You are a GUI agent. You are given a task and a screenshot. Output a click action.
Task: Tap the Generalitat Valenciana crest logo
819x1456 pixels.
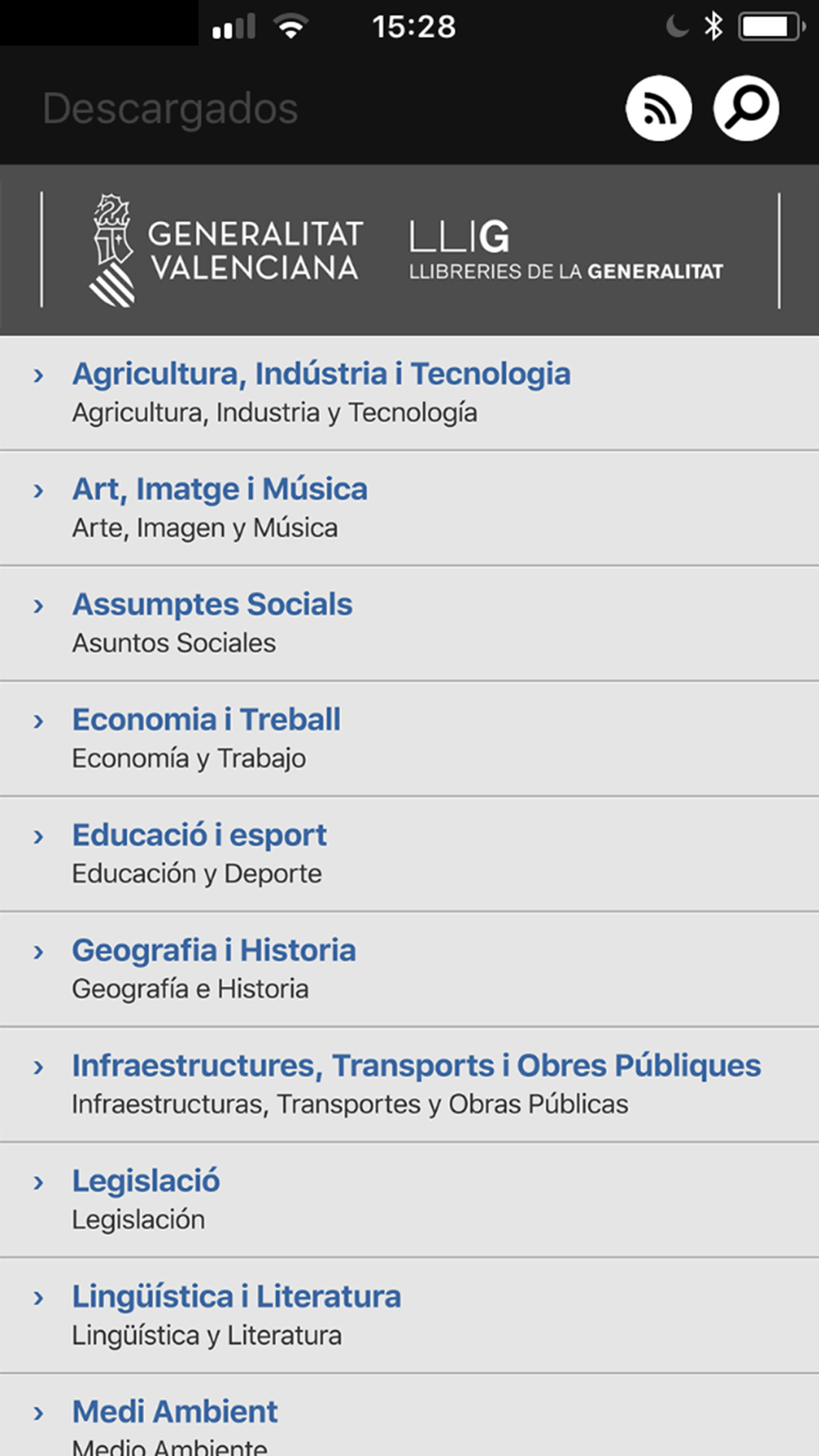coord(112,251)
